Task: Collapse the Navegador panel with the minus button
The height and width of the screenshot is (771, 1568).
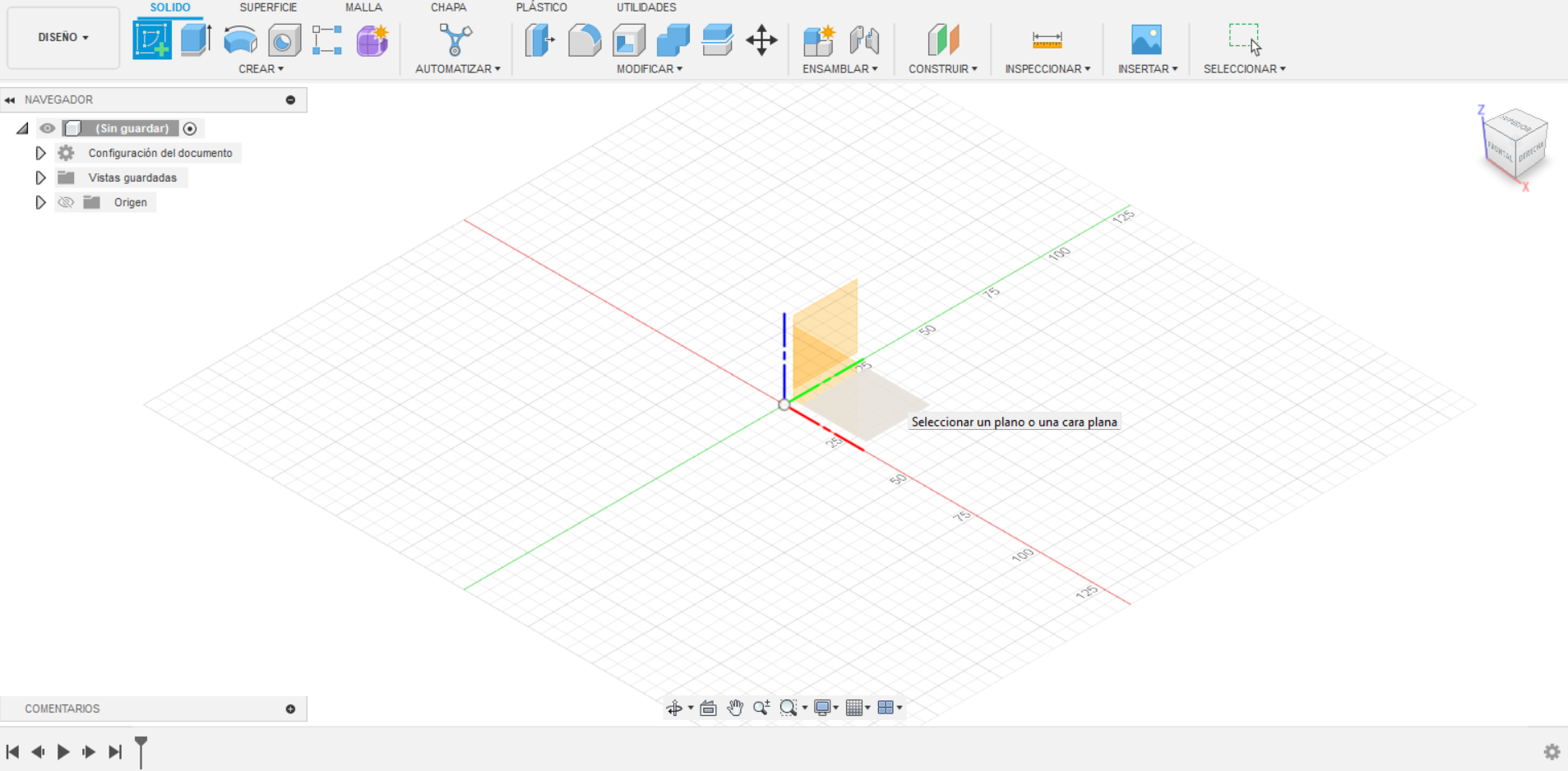Action: tap(290, 99)
